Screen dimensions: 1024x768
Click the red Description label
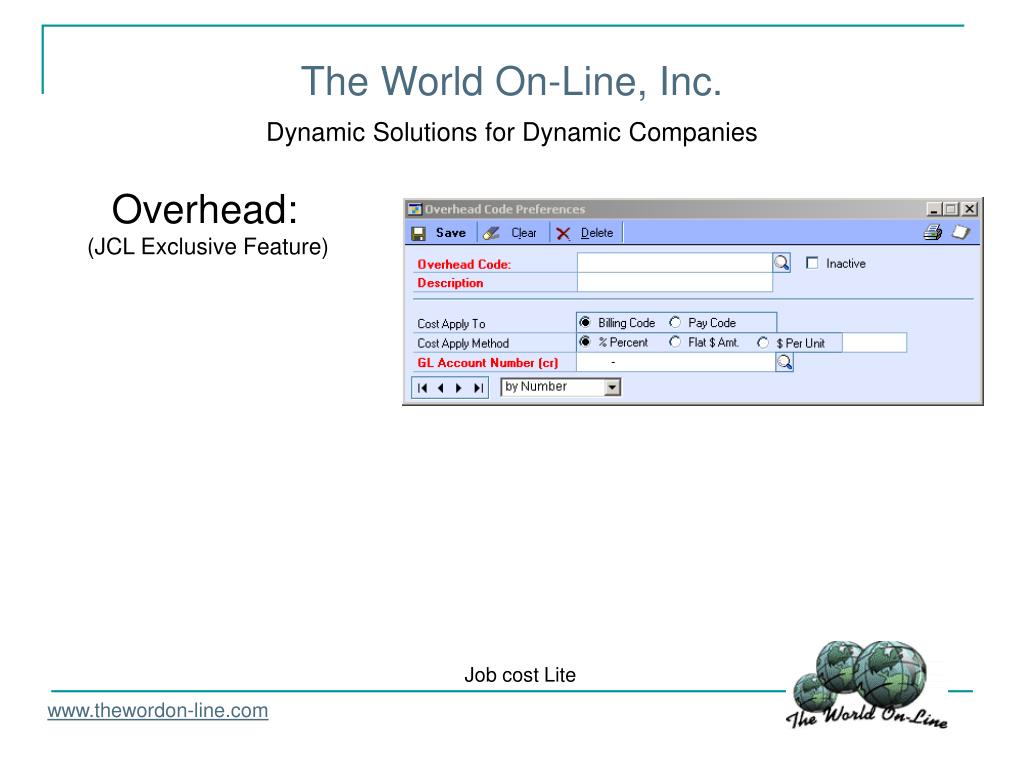pyautogui.click(x=450, y=283)
